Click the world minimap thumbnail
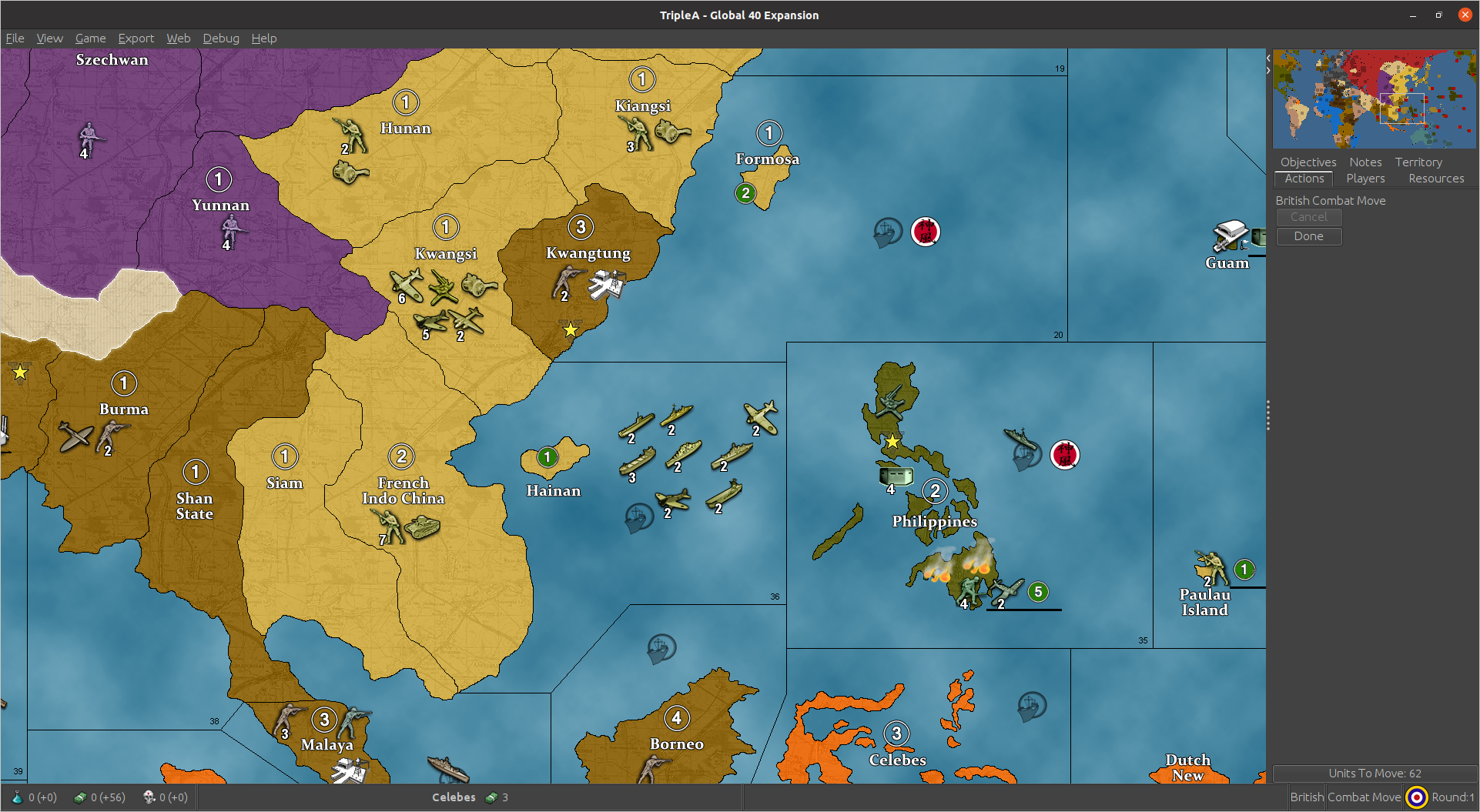Screen dimensions: 1480x812 [x=1374, y=99]
